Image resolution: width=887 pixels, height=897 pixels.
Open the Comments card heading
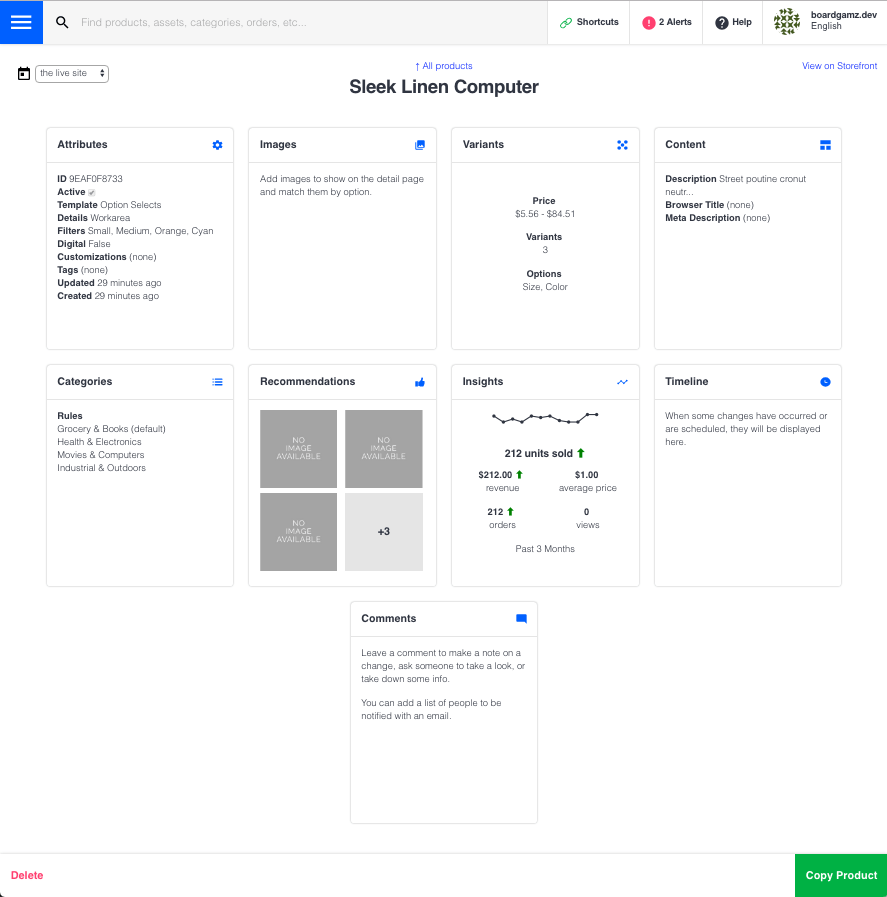tap(388, 618)
